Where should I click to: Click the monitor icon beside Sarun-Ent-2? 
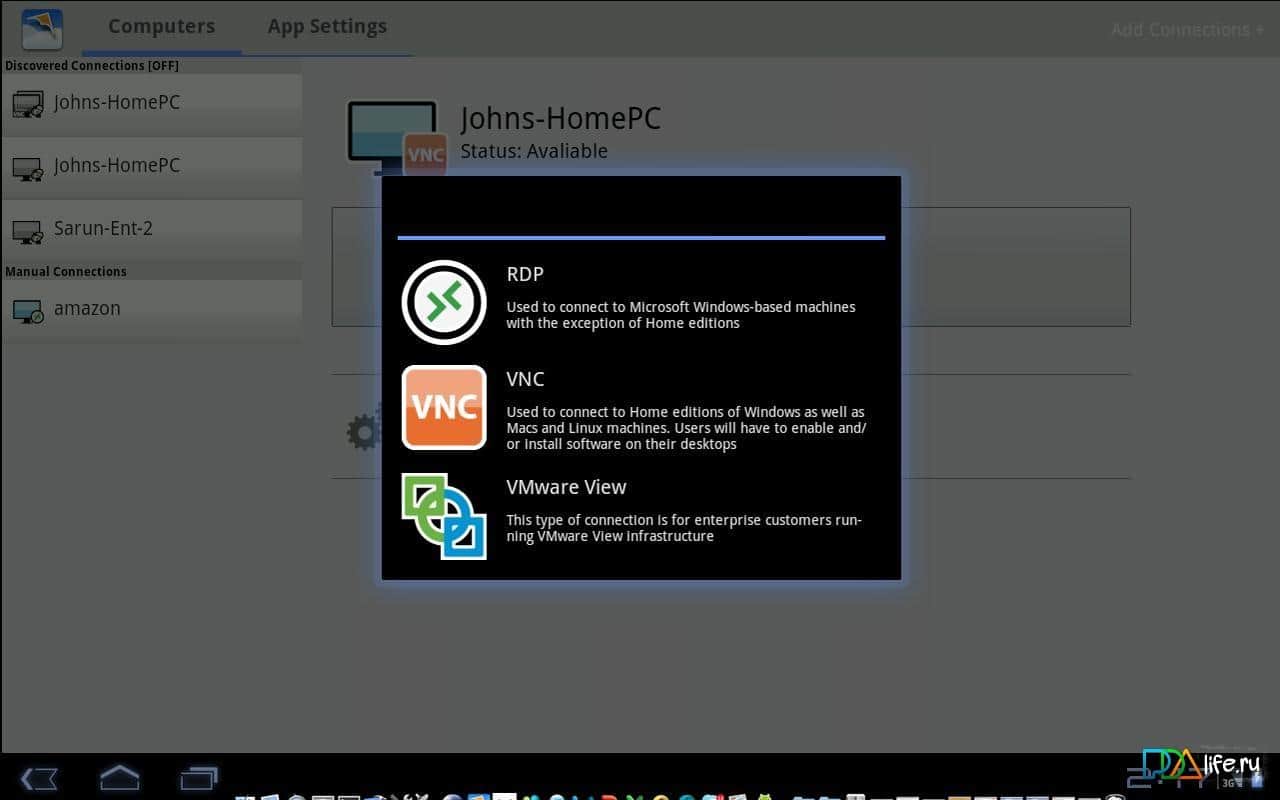(x=28, y=232)
